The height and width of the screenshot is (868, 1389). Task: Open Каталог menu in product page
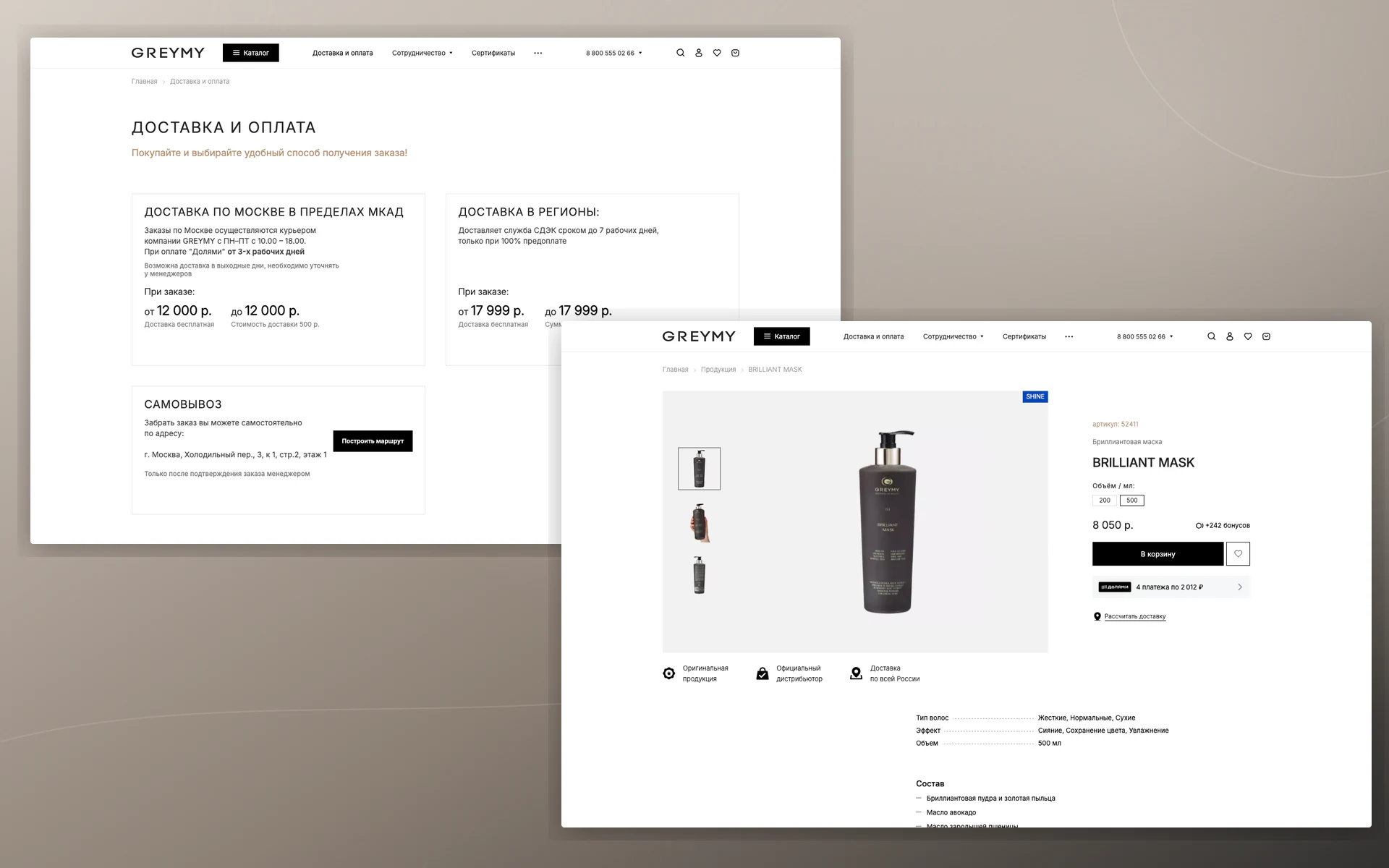782,336
